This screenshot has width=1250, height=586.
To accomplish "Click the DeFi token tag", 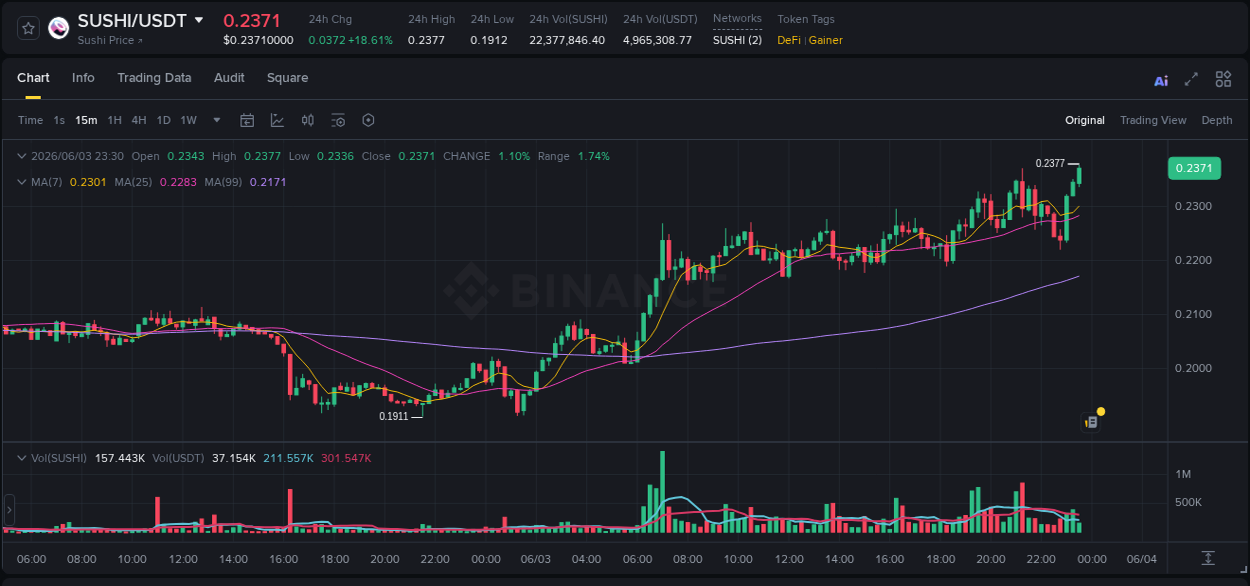I will tap(789, 40).
